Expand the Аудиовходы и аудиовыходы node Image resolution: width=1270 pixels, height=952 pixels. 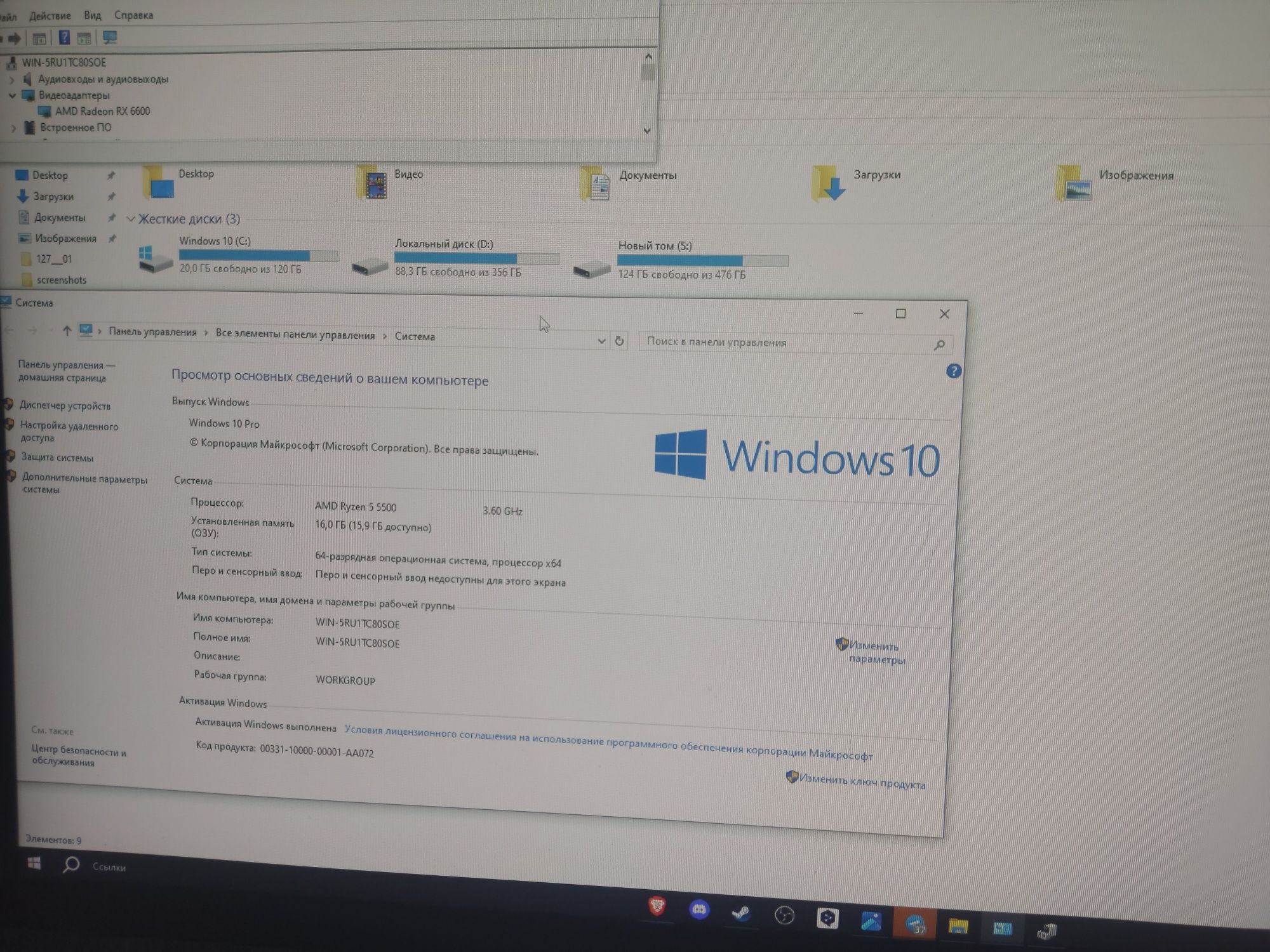pos(12,80)
